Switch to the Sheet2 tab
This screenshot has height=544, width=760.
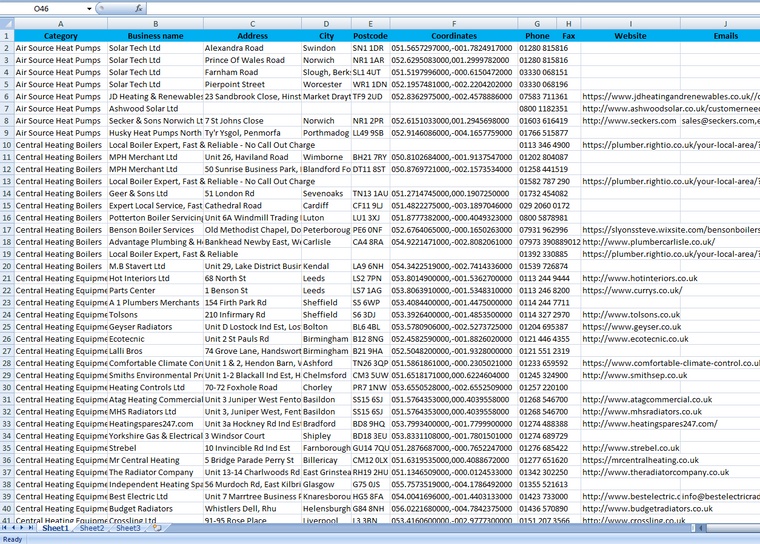92,528
